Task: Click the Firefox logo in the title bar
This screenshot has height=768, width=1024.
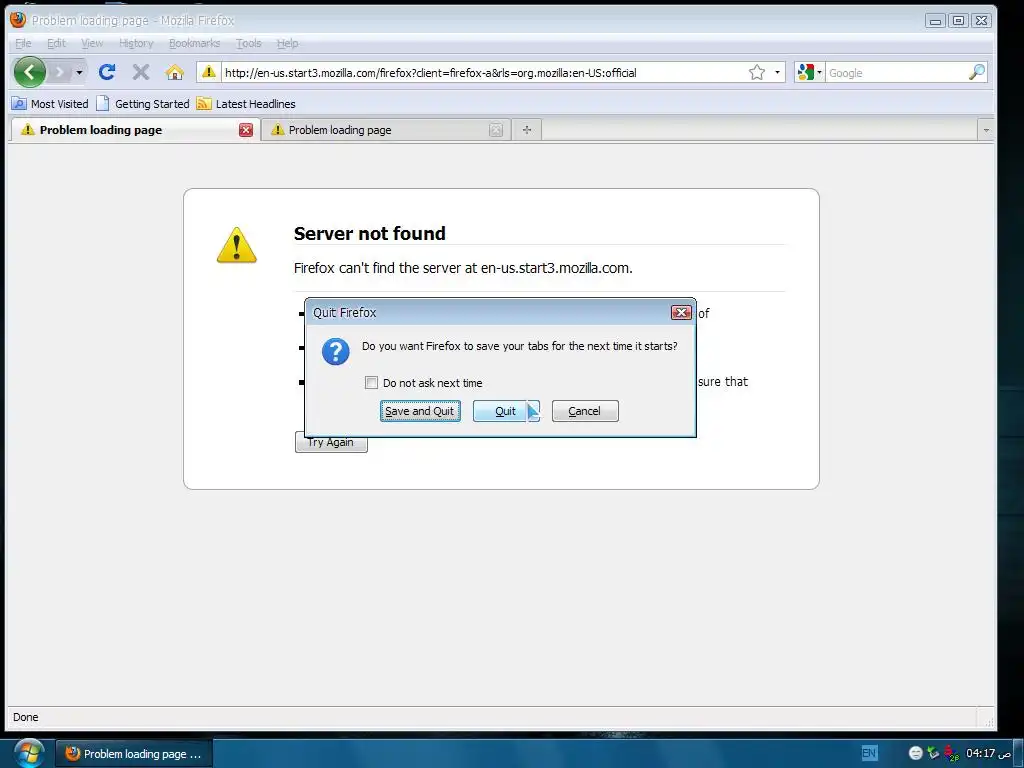Action: click(18, 20)
